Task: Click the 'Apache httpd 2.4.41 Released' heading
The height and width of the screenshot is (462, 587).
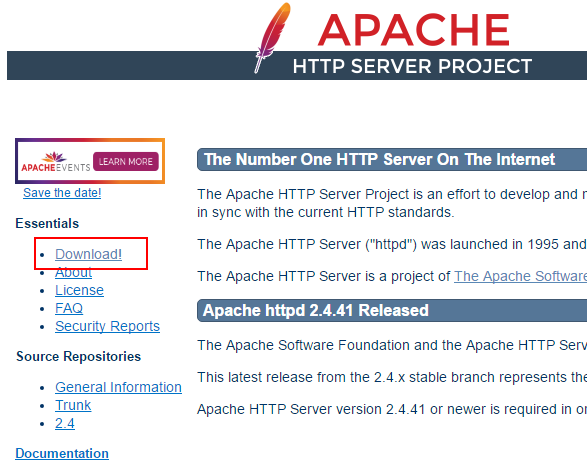Action: (316, 310)
